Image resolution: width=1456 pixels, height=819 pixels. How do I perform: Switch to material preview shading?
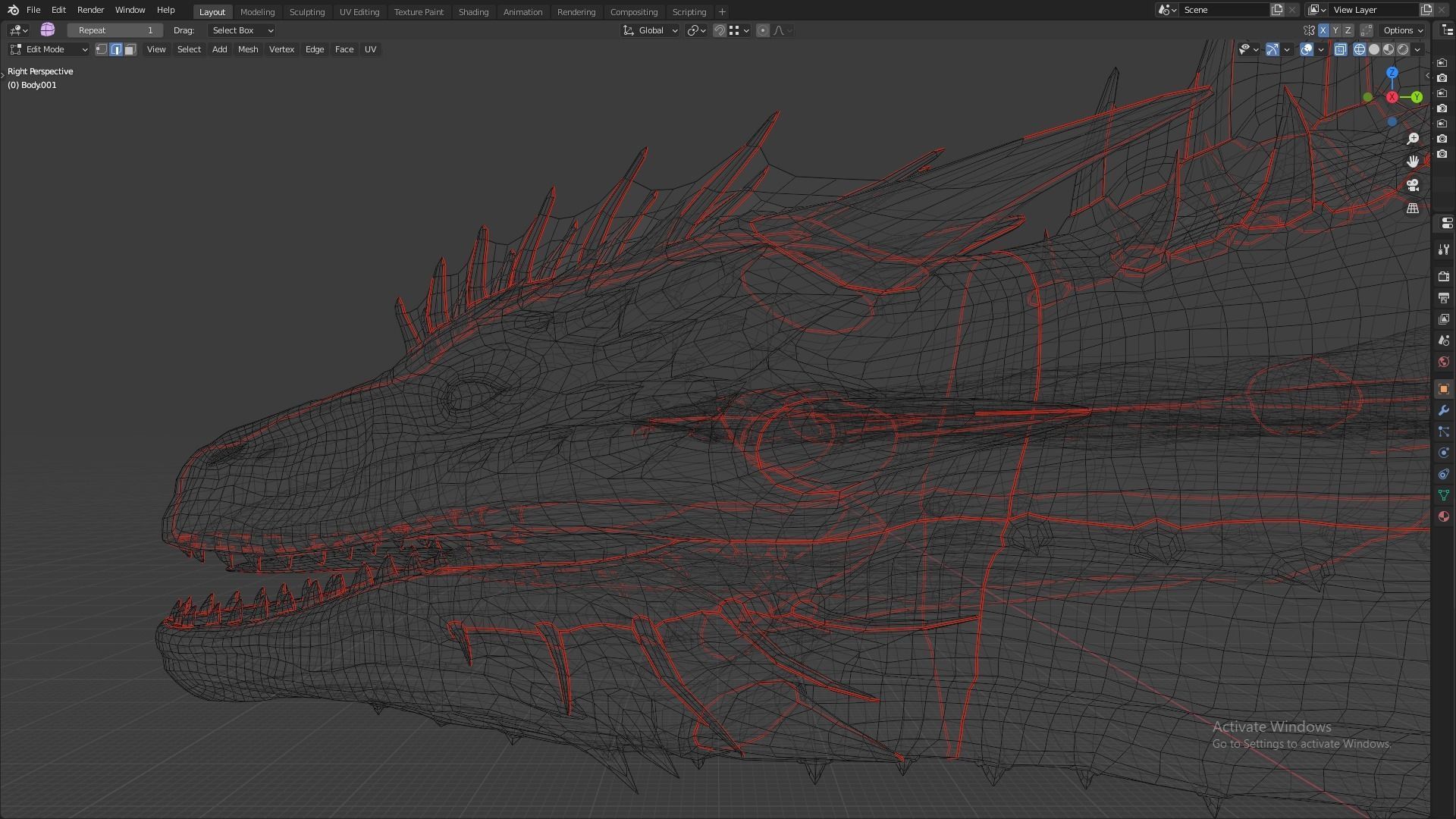[x=1389, y=49]
